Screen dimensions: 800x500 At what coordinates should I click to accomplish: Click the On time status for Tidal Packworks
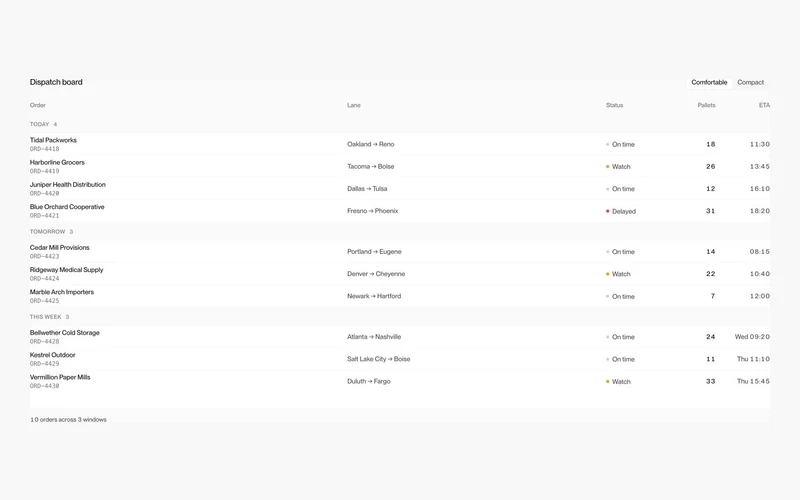[620, 144]
